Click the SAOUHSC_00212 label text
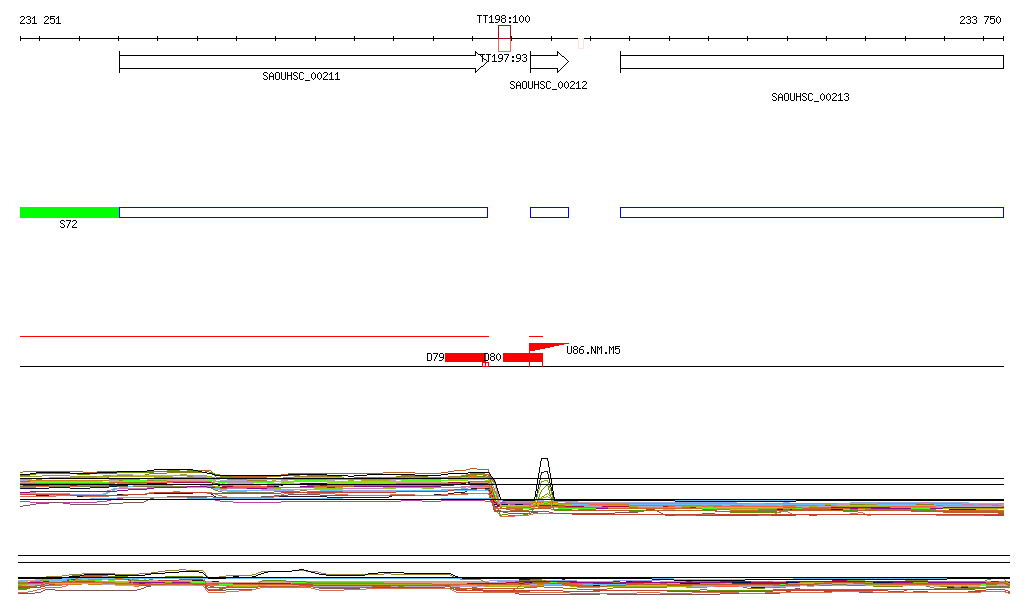Screen dimensions: 1024x611 pyautogui.click(x=549, y=86)
